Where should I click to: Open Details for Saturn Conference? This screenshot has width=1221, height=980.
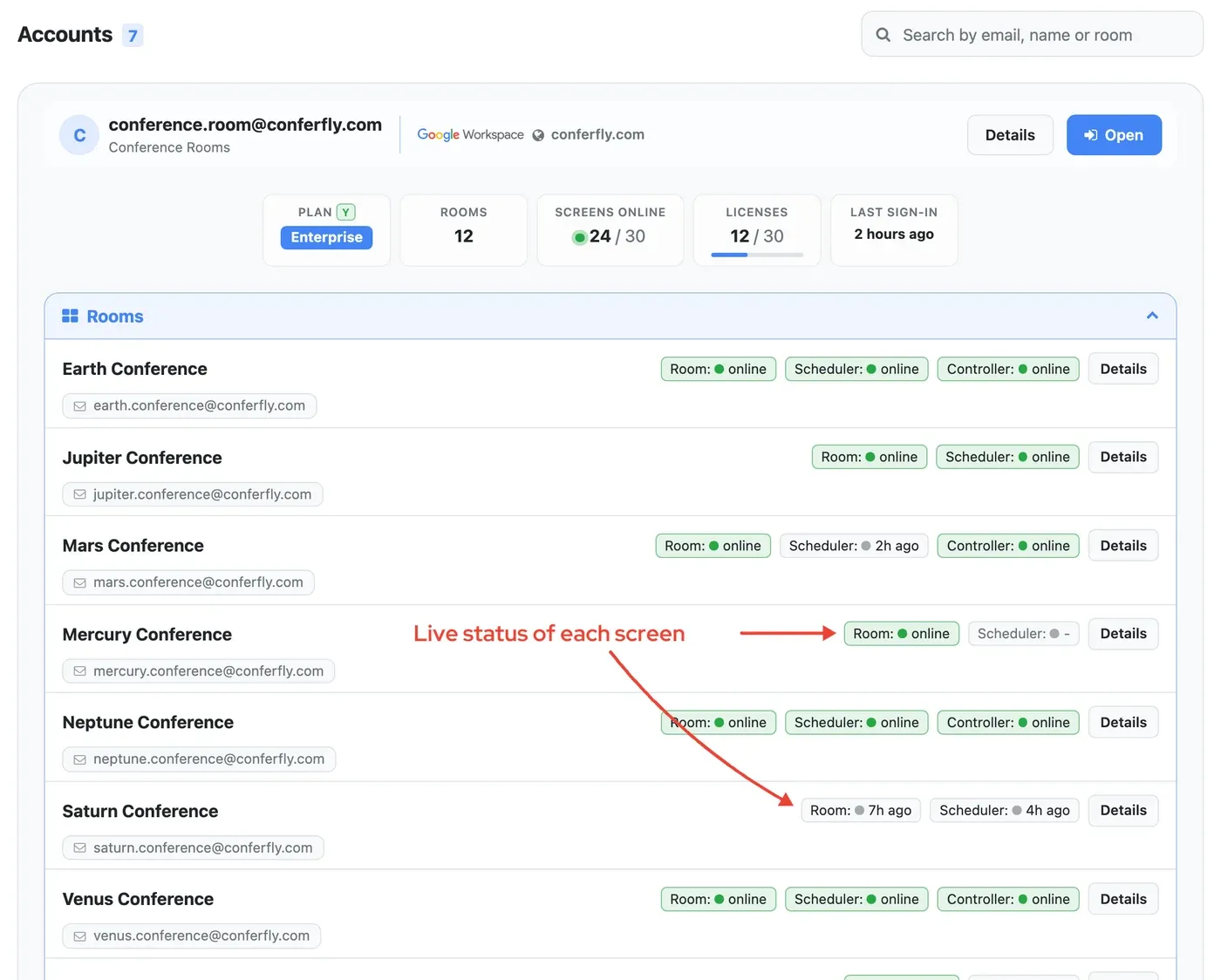point(1123,811)
